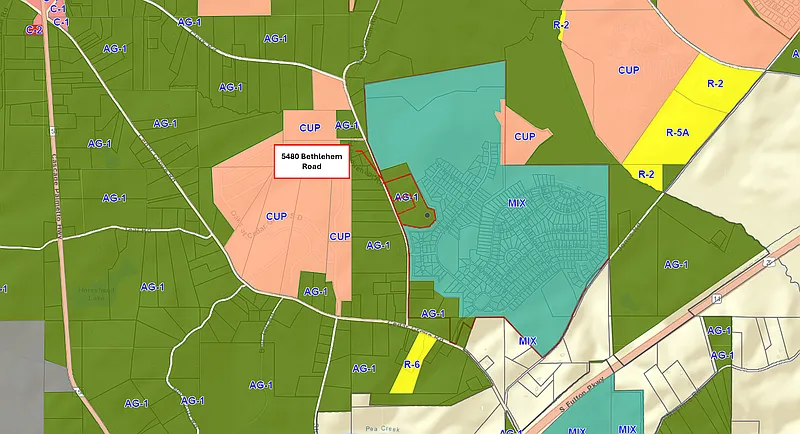Screen dimensions: 800x434
Task: Click MIX label in the large teal subdivision
Action: click(x=517, y=203)
